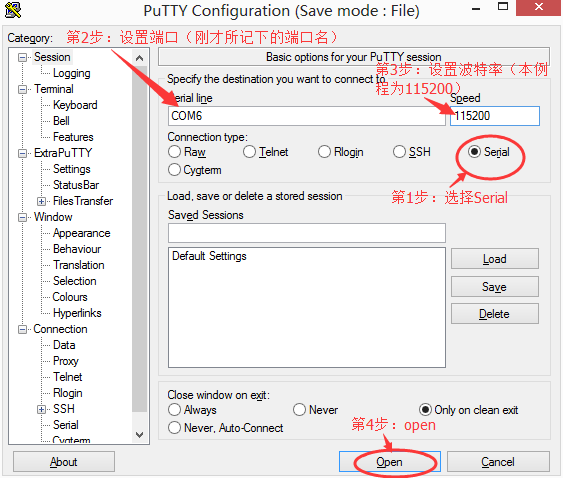Open the Bell category
Image resolution: width=563 pixels, height=478 pixels.
pyautogui.click(x=61, y=121)
